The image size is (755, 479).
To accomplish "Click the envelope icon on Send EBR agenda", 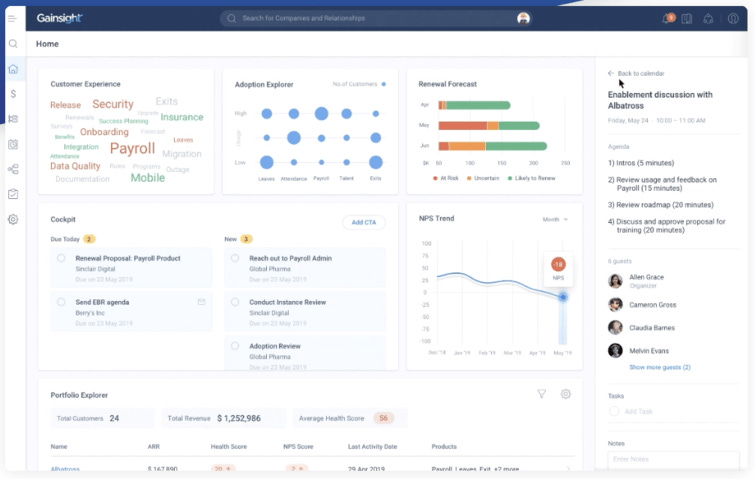I will 201,302.
